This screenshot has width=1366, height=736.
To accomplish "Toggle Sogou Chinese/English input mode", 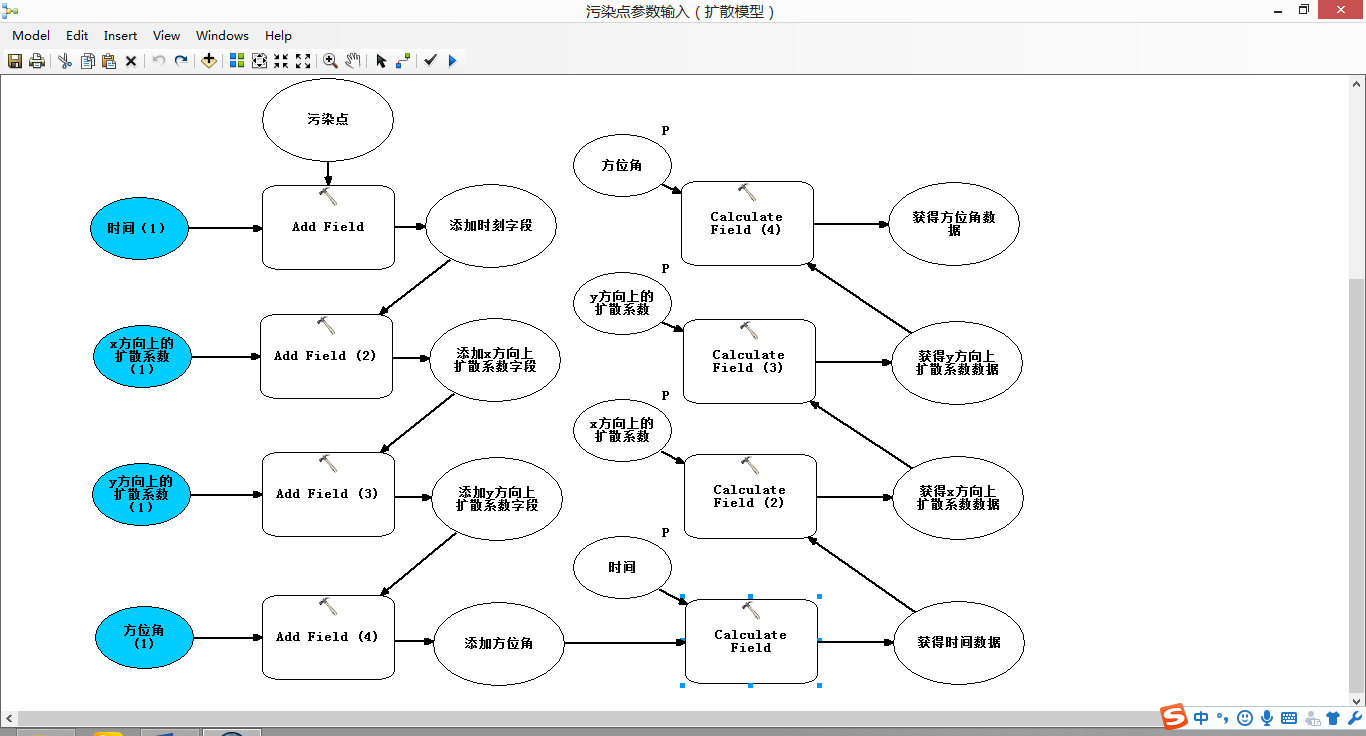I will 1201,717.
